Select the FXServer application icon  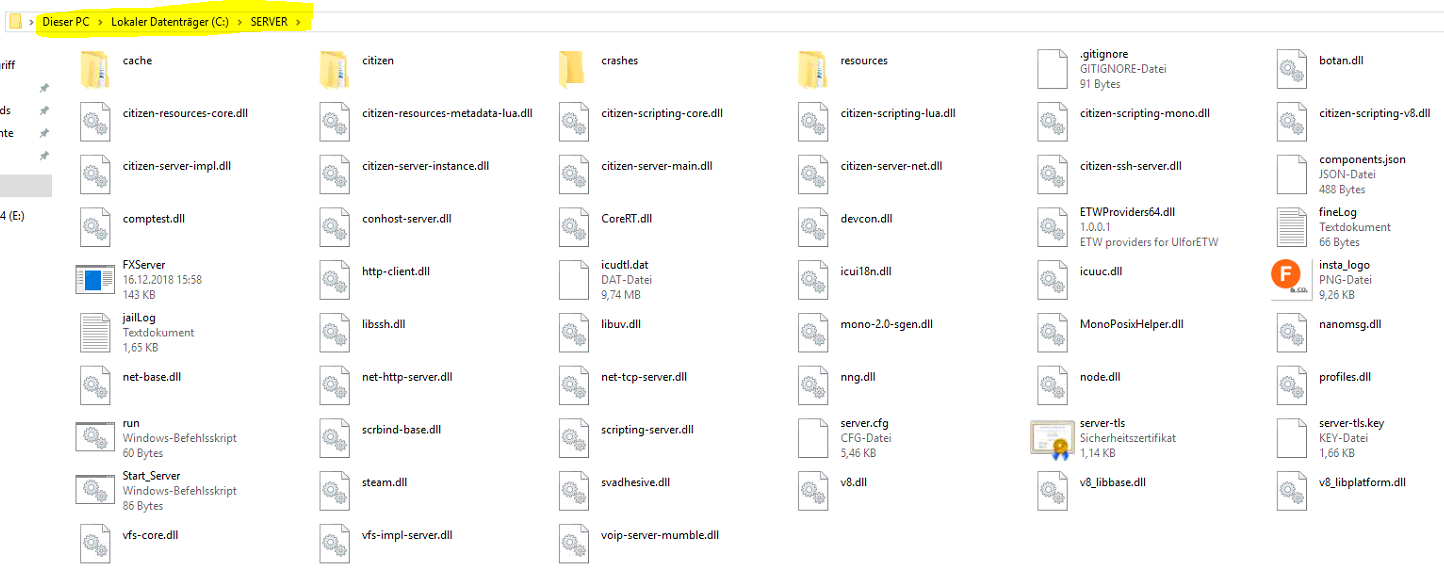(95, 280)
